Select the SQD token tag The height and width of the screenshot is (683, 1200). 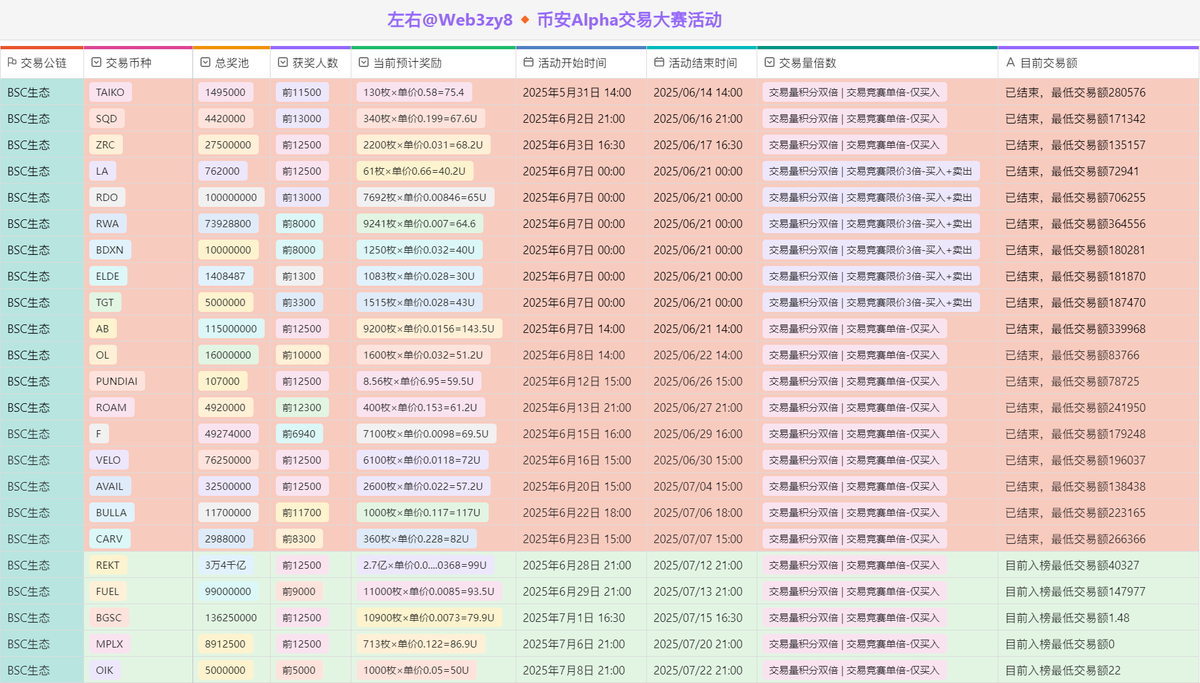pyautogui.click(x=106, y=118)
